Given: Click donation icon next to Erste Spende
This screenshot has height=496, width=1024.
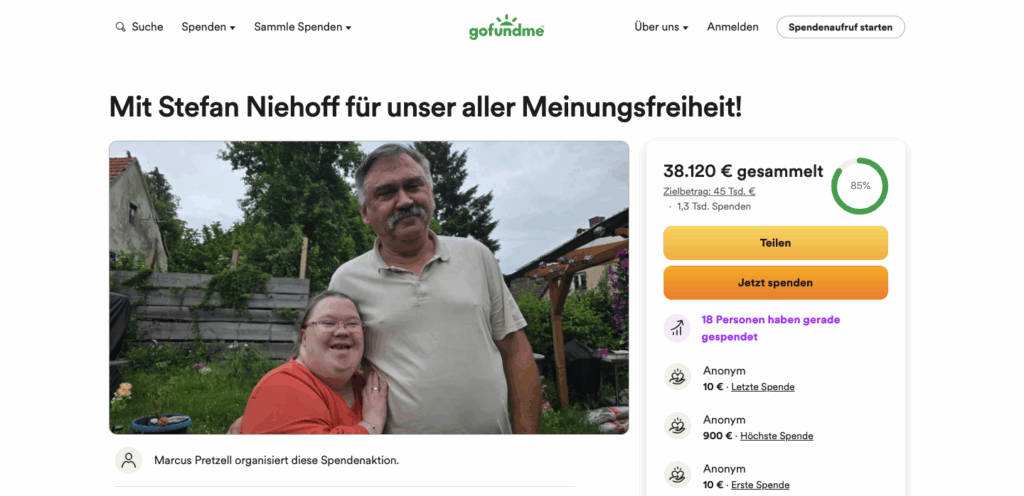Looking at the screenshot, I should coord(677,475).
